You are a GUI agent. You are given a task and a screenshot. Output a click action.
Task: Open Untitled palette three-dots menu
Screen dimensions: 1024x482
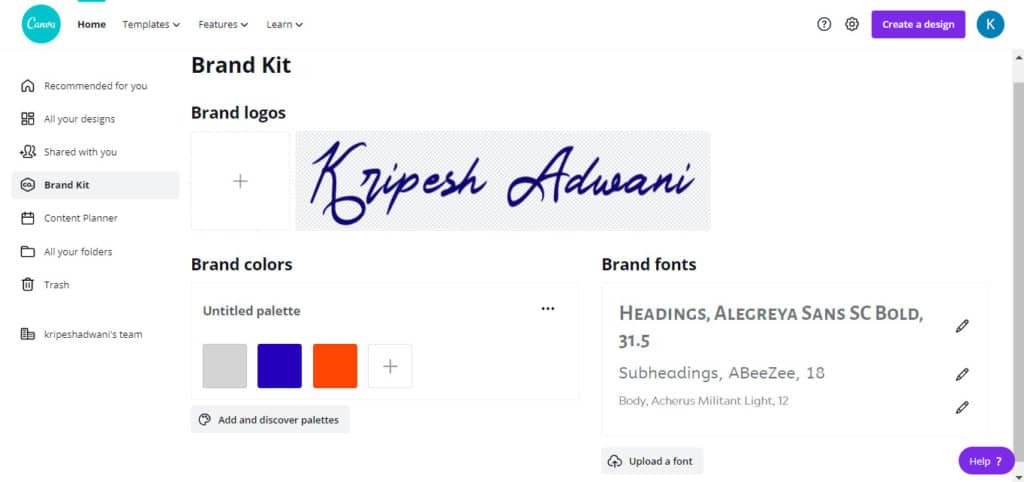(x=547, y=310)
